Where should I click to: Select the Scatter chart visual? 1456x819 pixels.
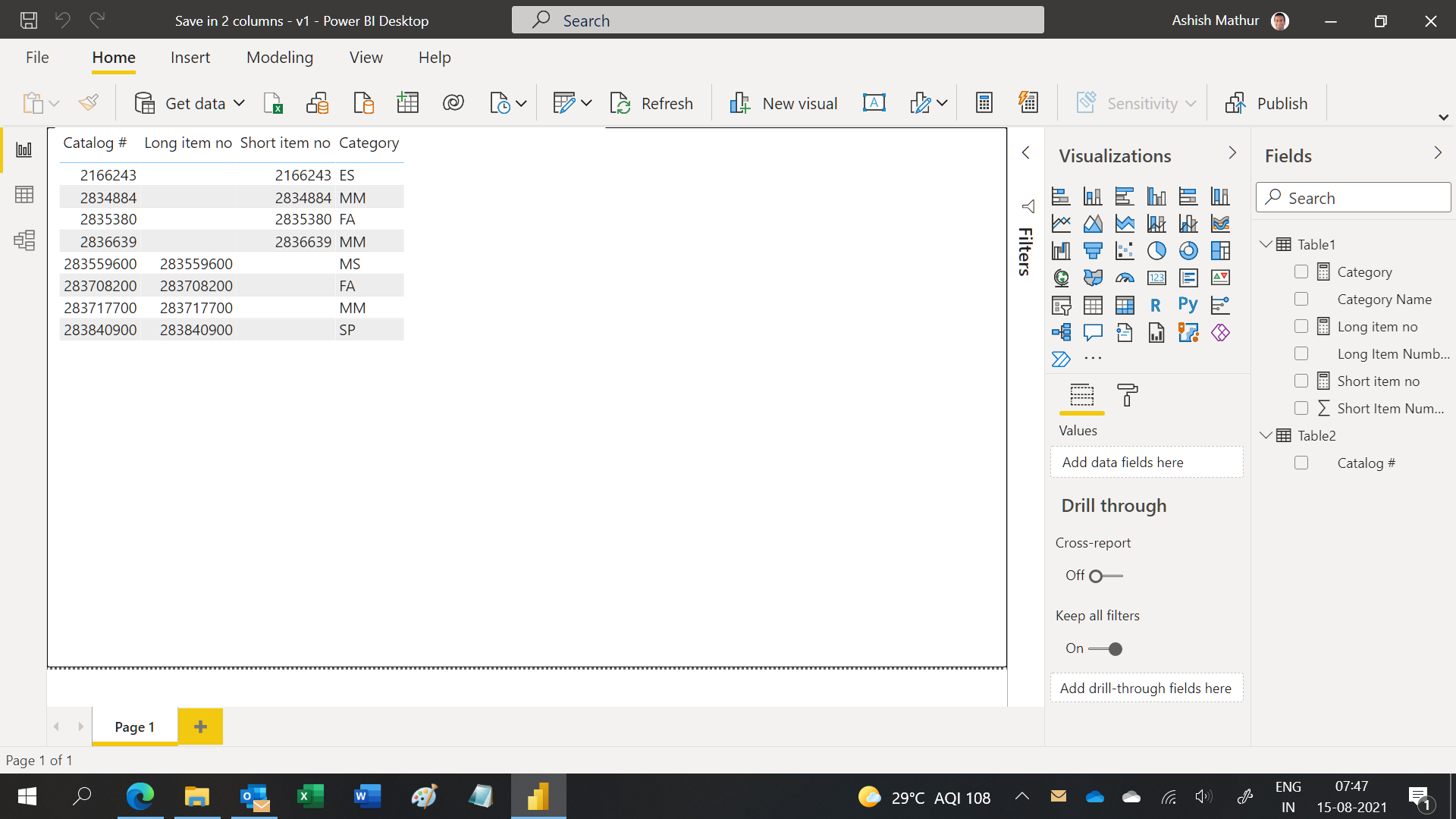tap(1125, 251)
